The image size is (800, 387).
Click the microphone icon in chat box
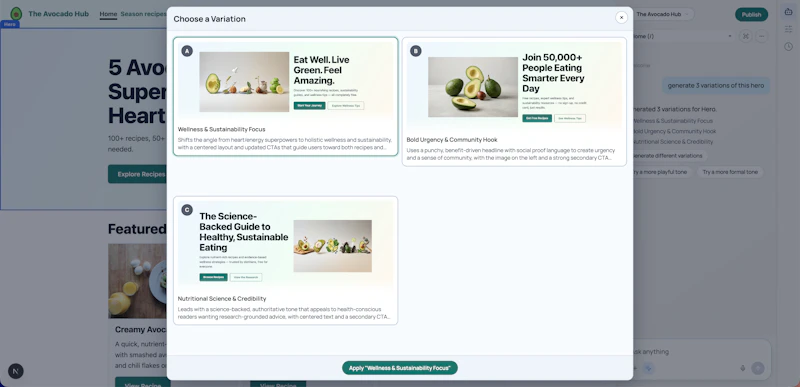pyautogui.click(x=742, y=368)
